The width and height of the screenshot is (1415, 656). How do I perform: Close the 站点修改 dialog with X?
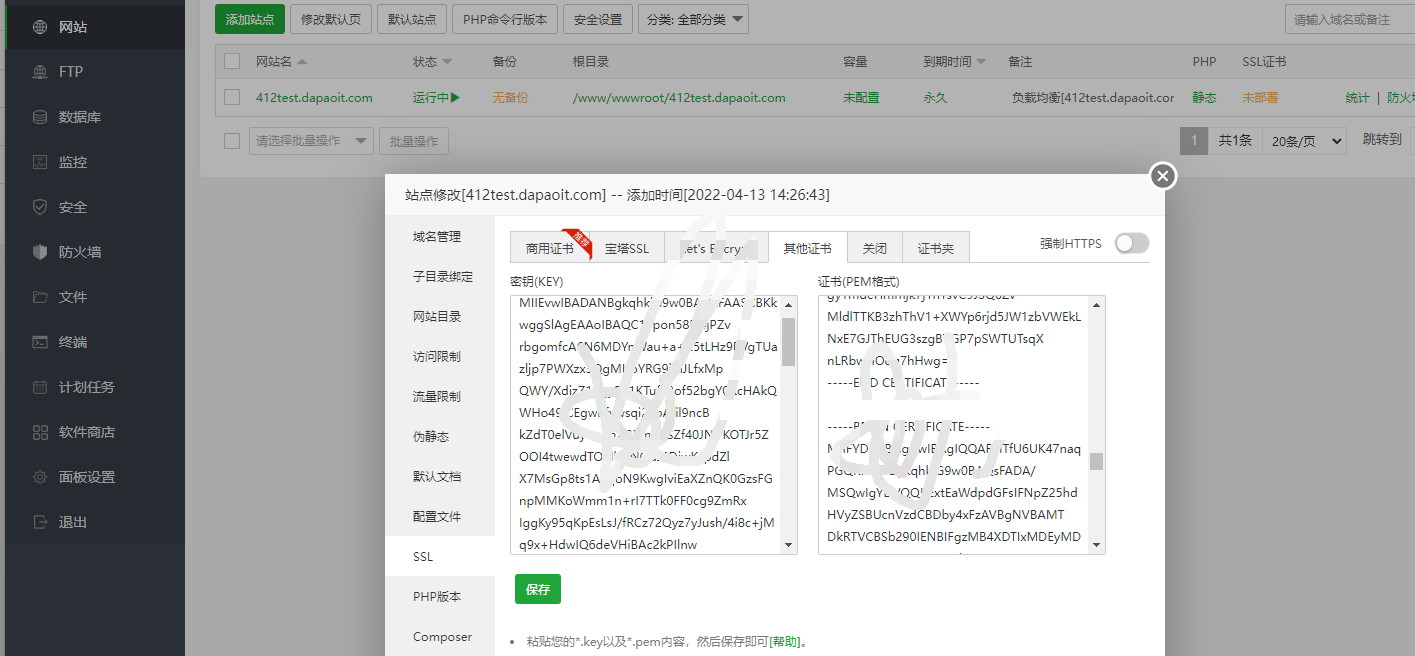(x=1162, y=176)
